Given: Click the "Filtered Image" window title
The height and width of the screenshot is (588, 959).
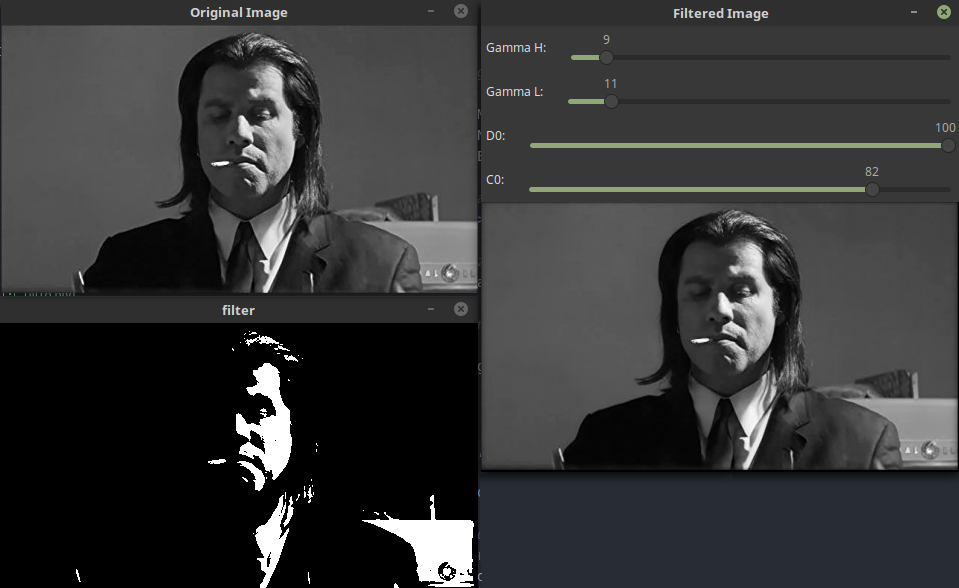Looking at the screenshot, I should 720,13.
